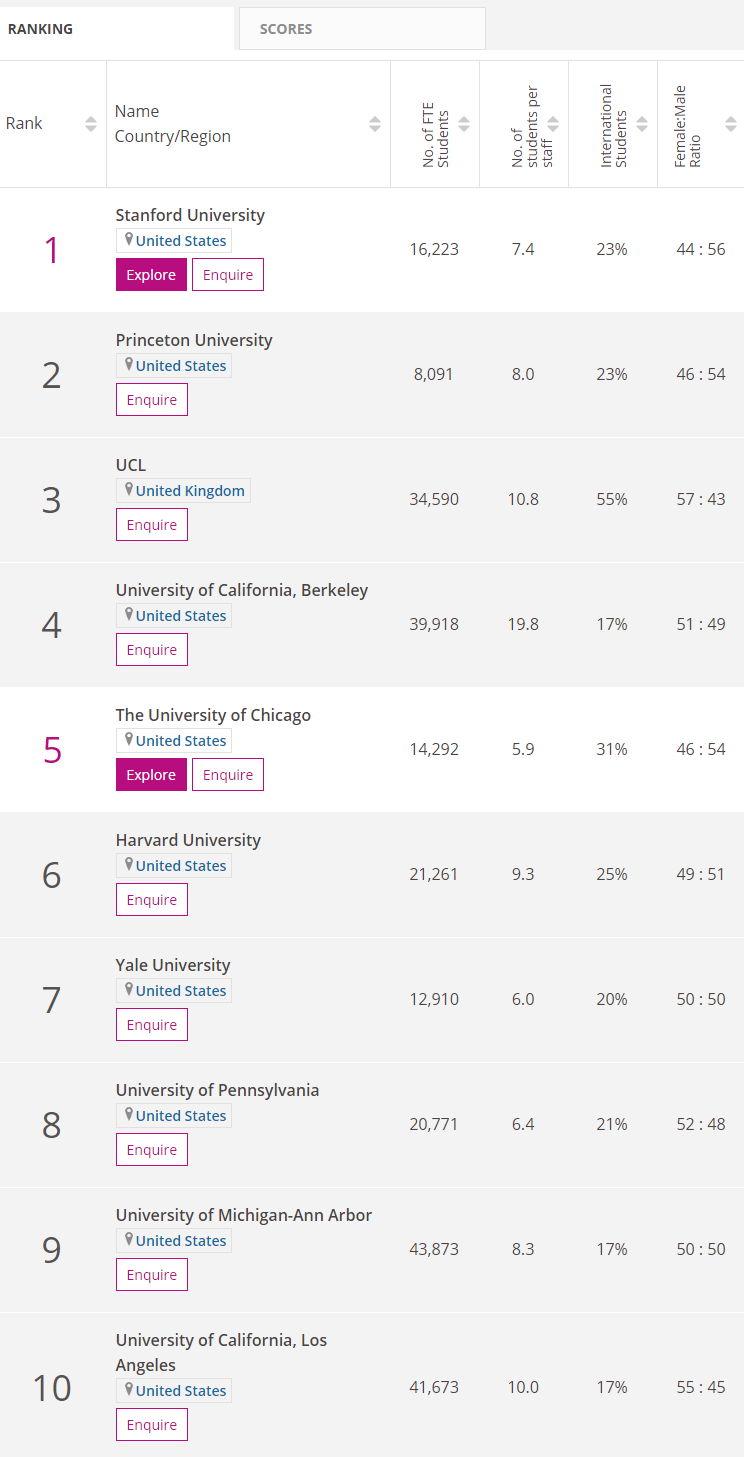The height and width of the screenshot is (1457, 744).
Task: Sort by International Students arrows
Action: coord(642,124)
